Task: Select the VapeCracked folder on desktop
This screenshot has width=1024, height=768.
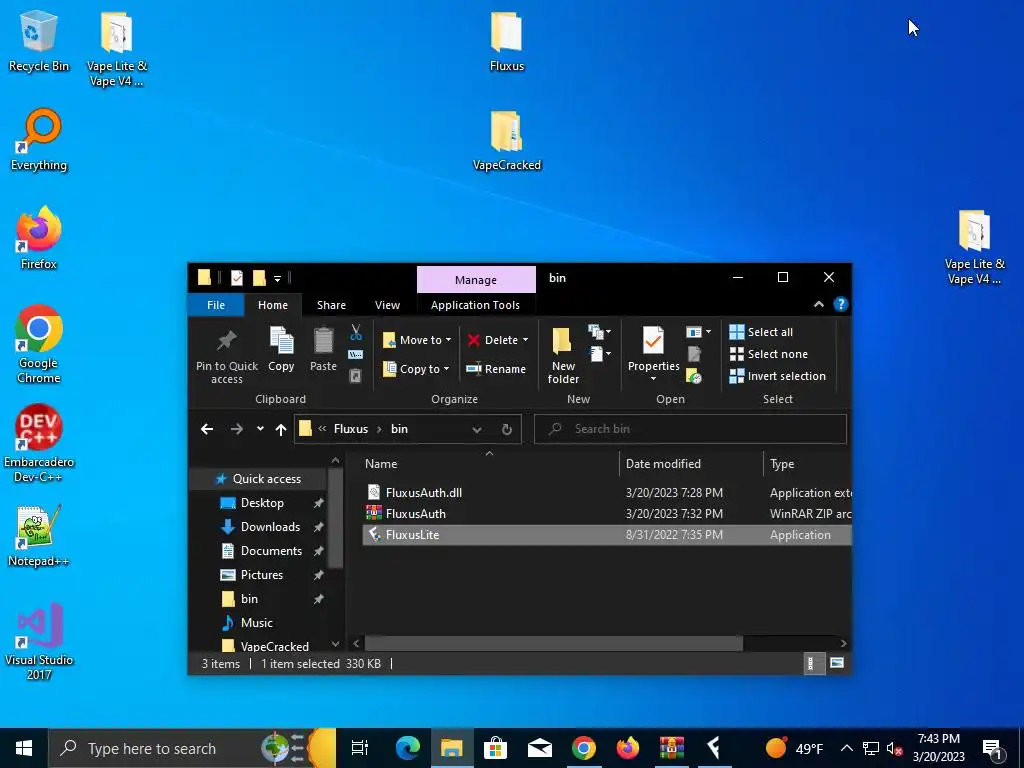Action: (507, 141)
